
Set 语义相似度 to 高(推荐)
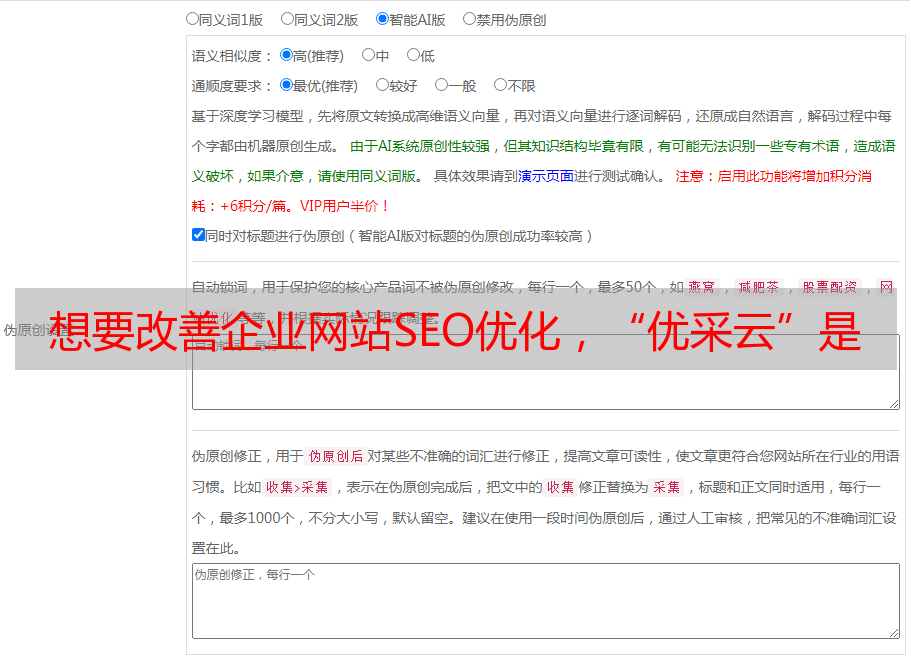click(286, 55)
